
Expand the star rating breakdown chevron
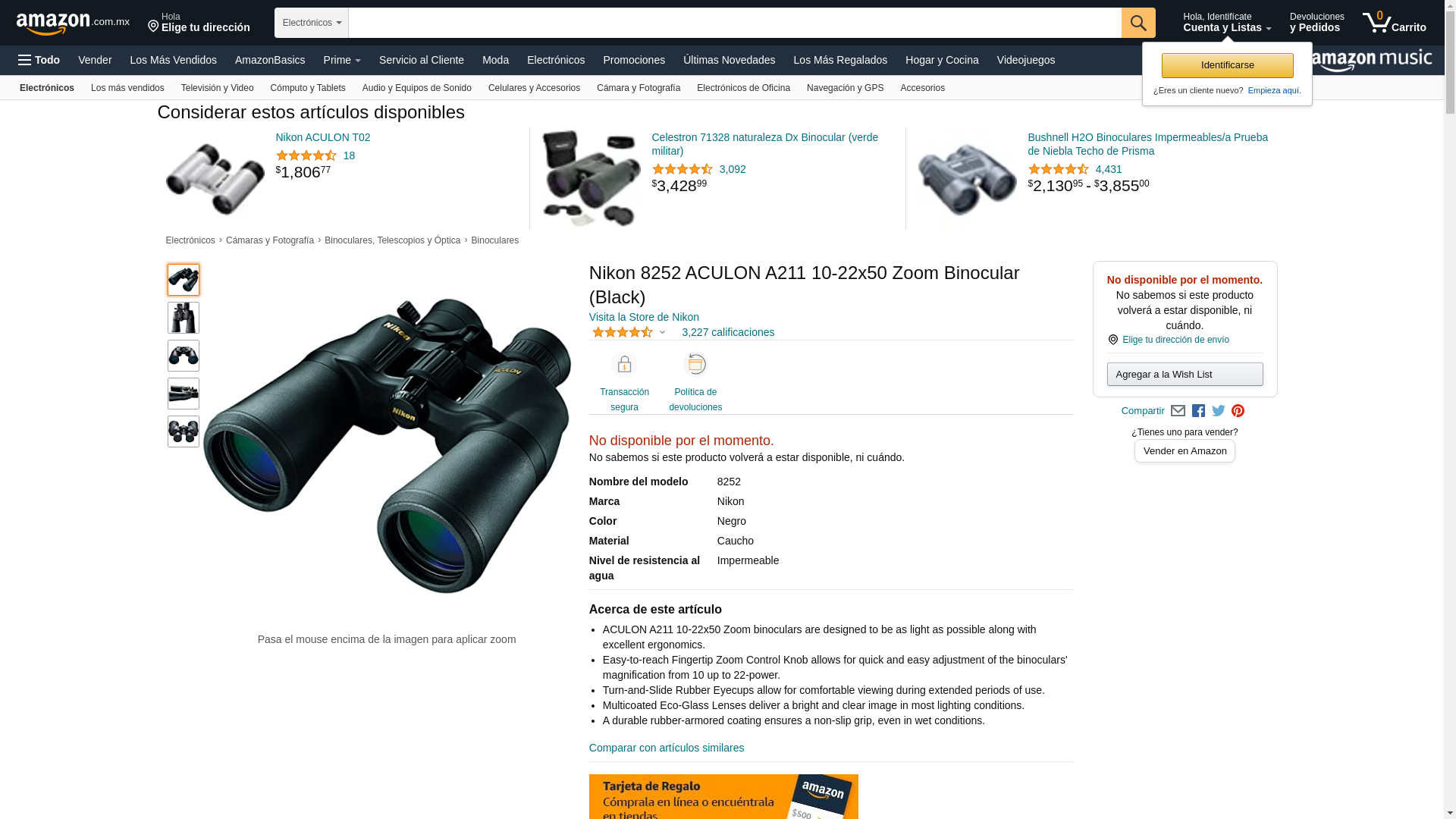pos(662,332)
